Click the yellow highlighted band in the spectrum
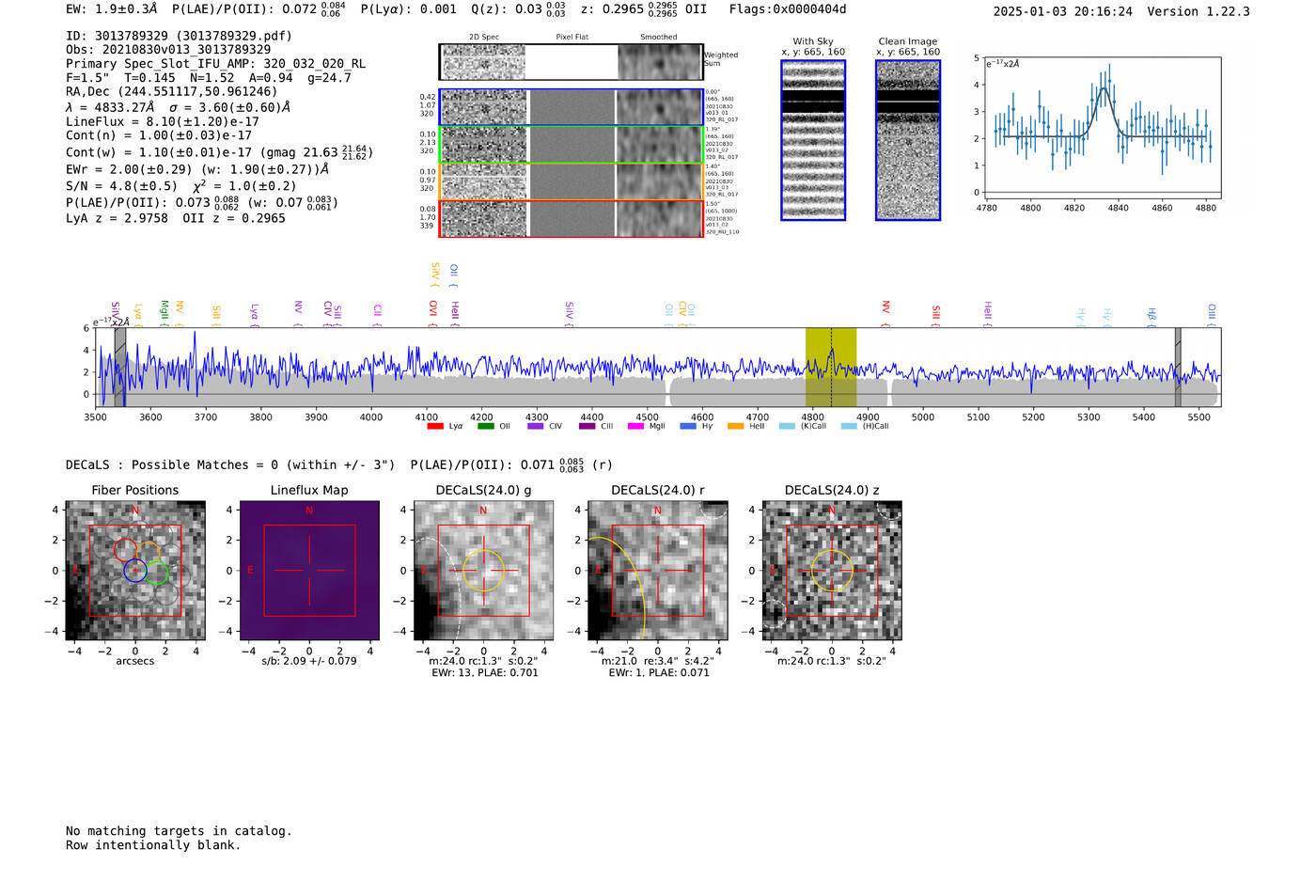Image resolution: width=1316 pixels, height=896 pixels. (831, 367)
